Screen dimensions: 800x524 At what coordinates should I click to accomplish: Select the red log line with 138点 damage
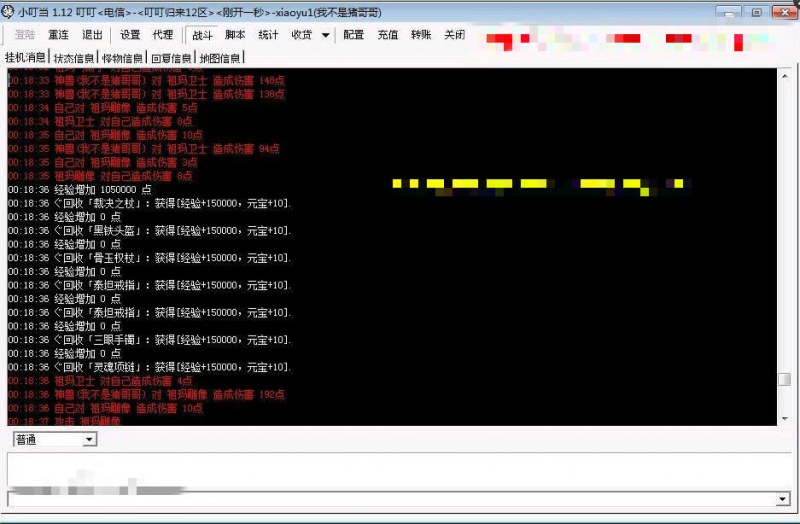(146, 94)
